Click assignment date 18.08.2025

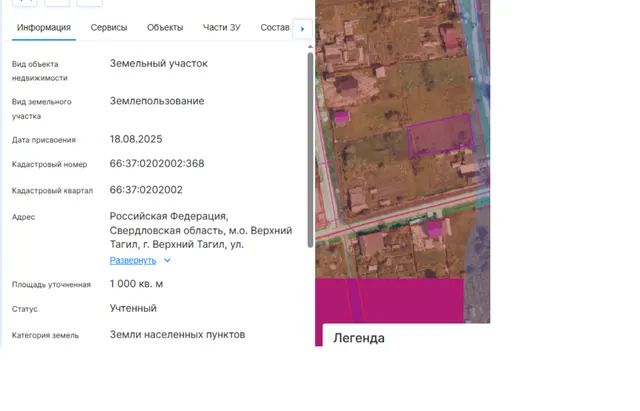click(136, 139)
